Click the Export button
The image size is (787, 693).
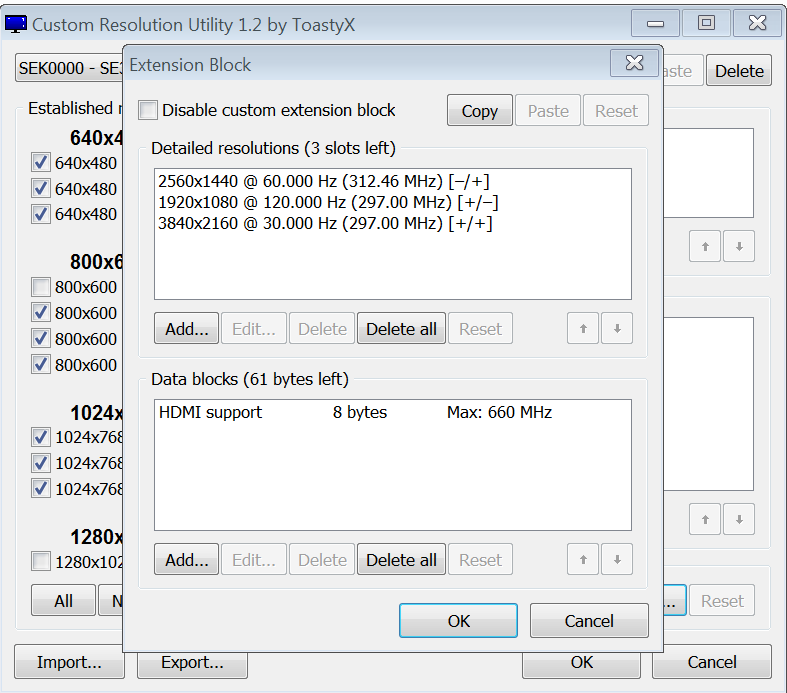coord(191,662)
